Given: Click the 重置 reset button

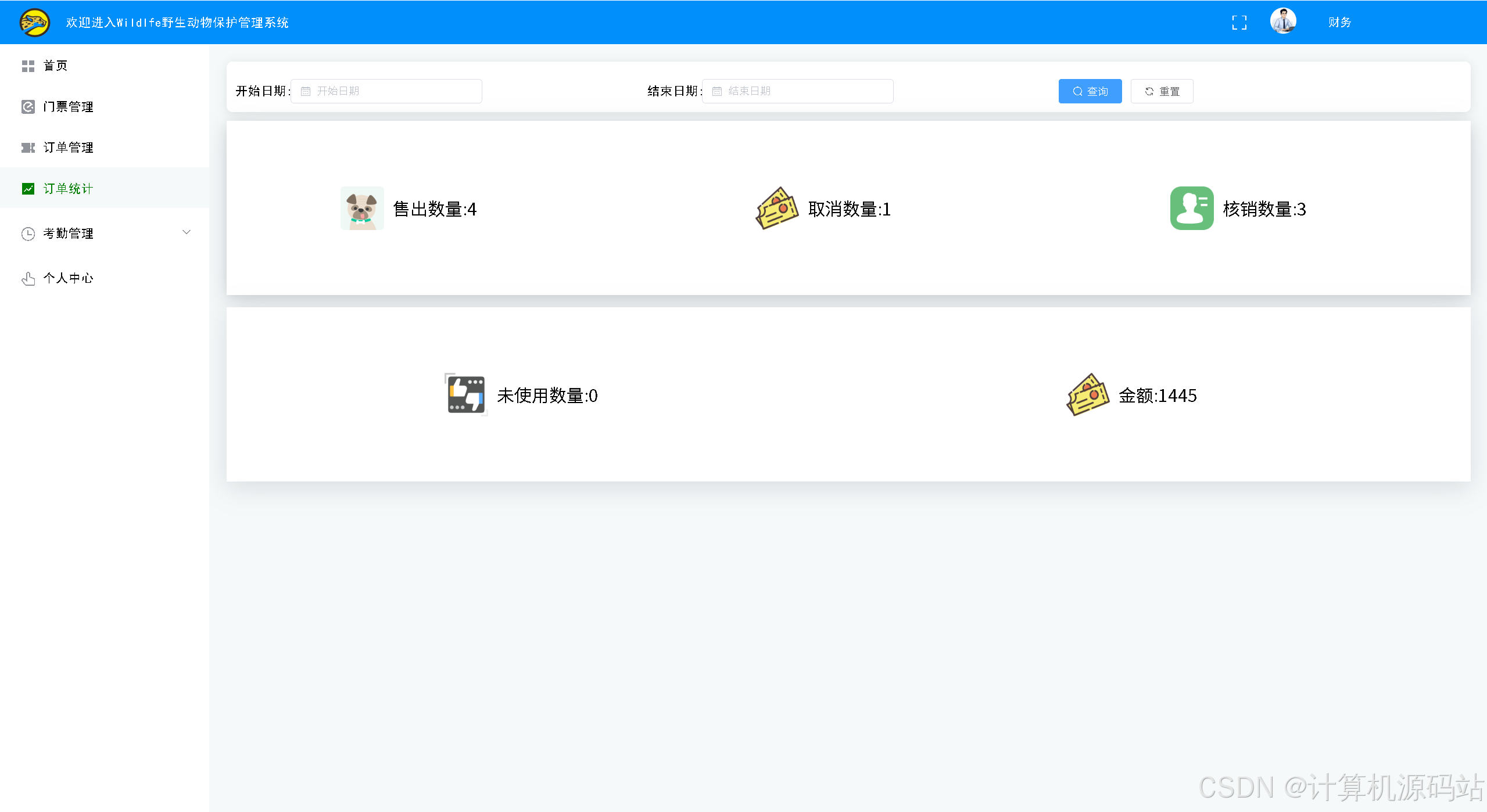Looking at the screenshot, I should [x=1162, y=91].
